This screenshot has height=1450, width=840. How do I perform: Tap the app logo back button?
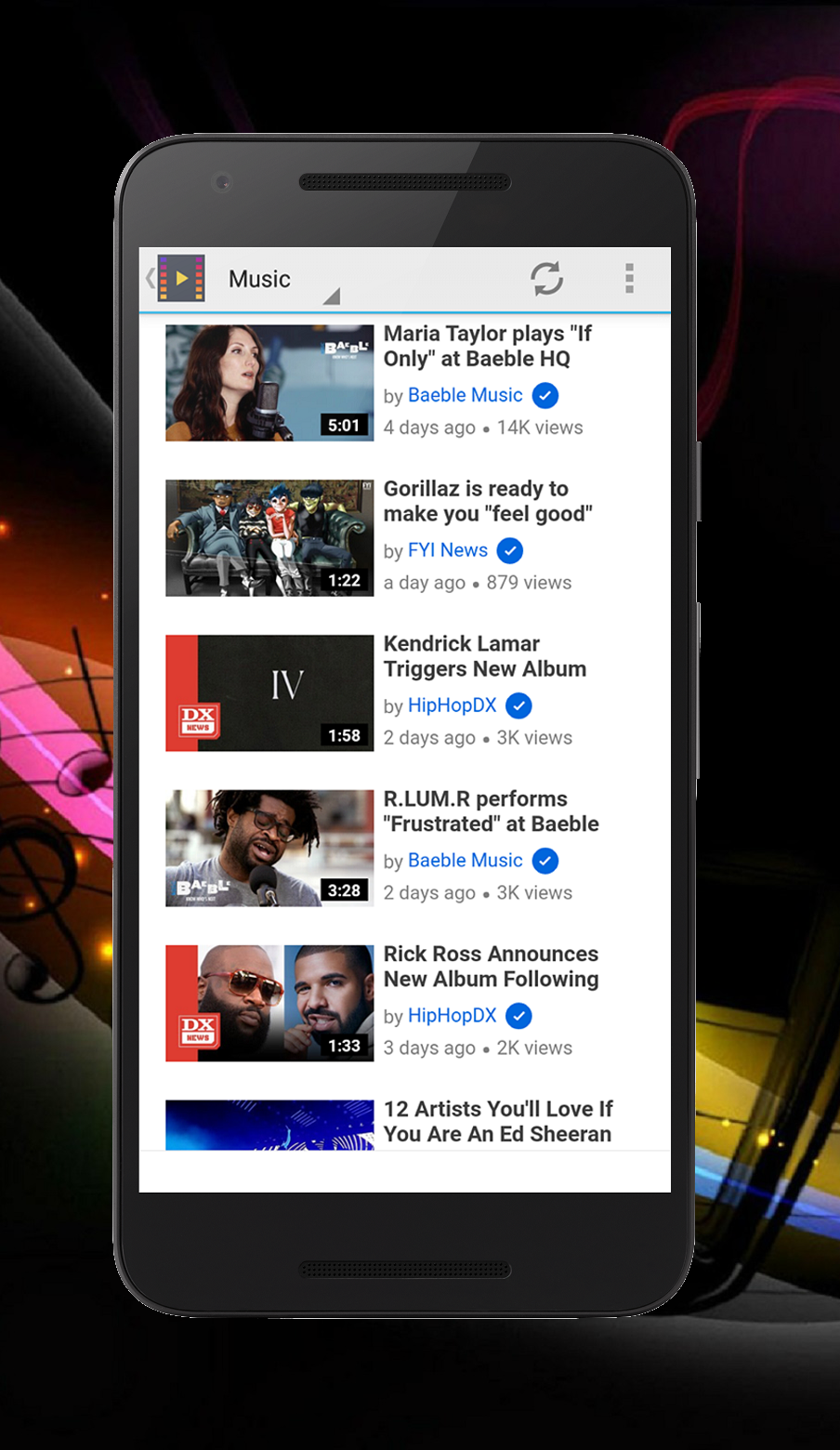coord(176,278)
